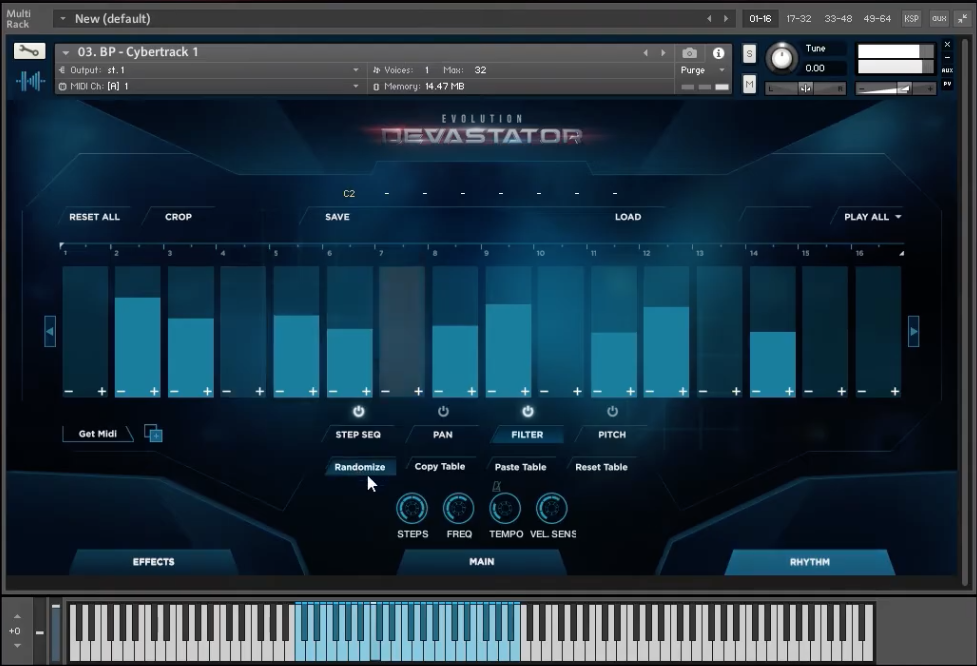The image size is (977, 666).
Task: Click the Get Midi button
Action: [97, 434]
